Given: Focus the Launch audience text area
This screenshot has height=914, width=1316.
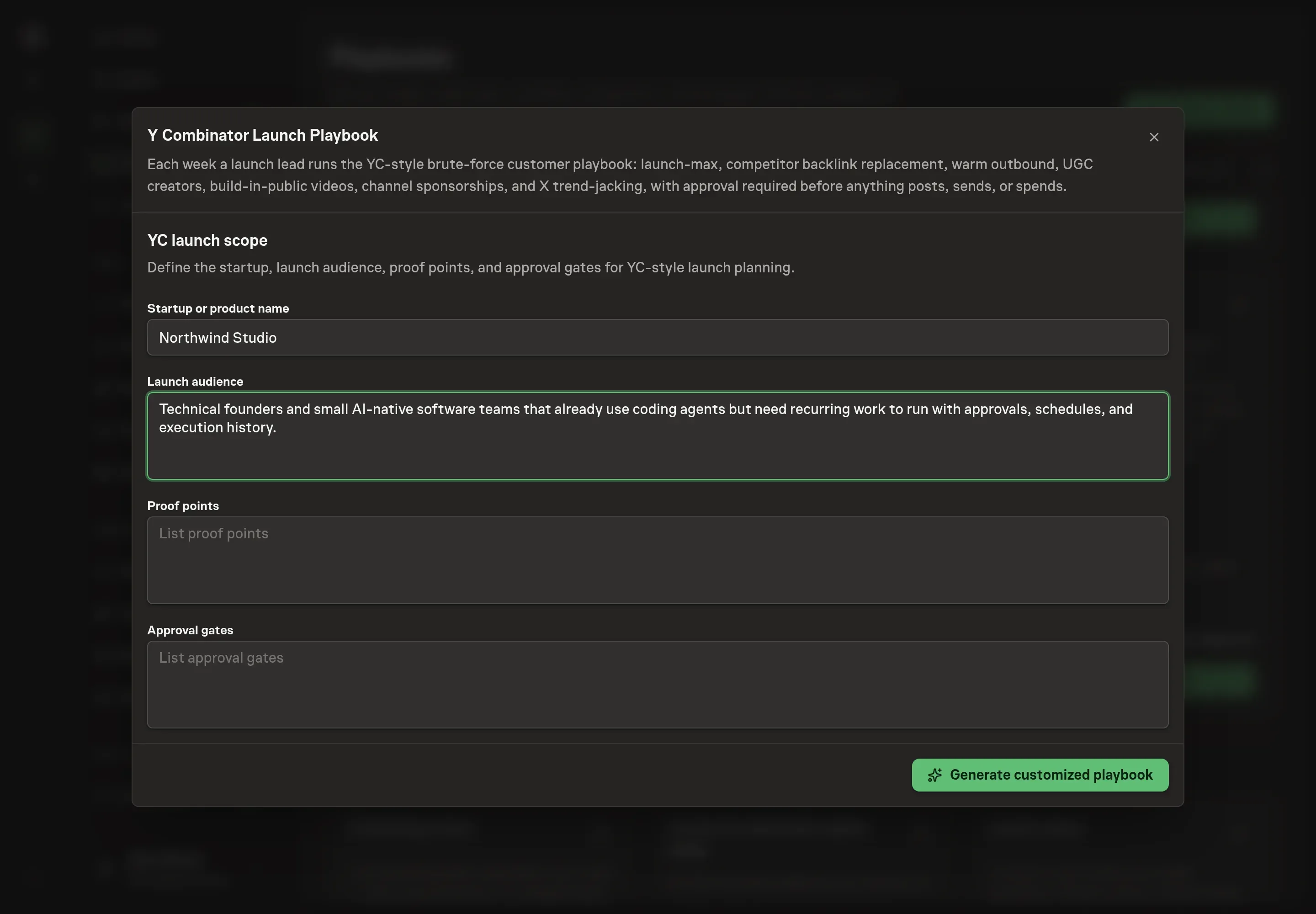Looking at the screenshot, I should (658, 436).
